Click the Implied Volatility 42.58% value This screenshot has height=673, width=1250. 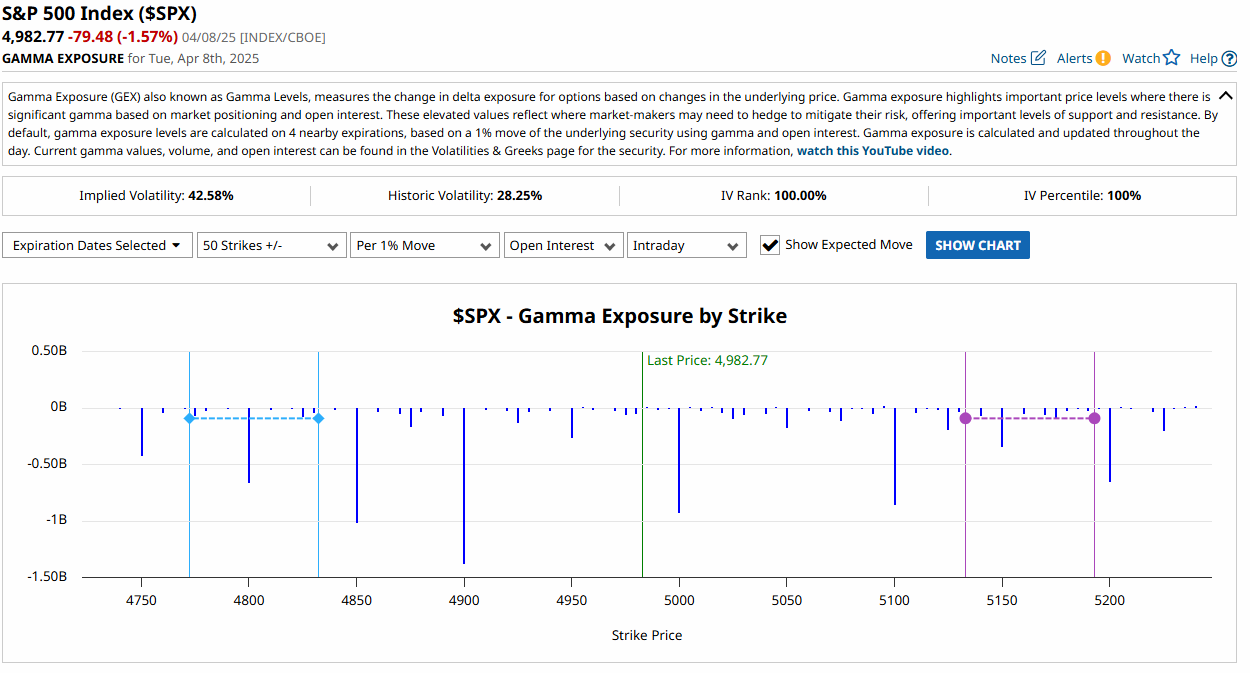point(211,195)
